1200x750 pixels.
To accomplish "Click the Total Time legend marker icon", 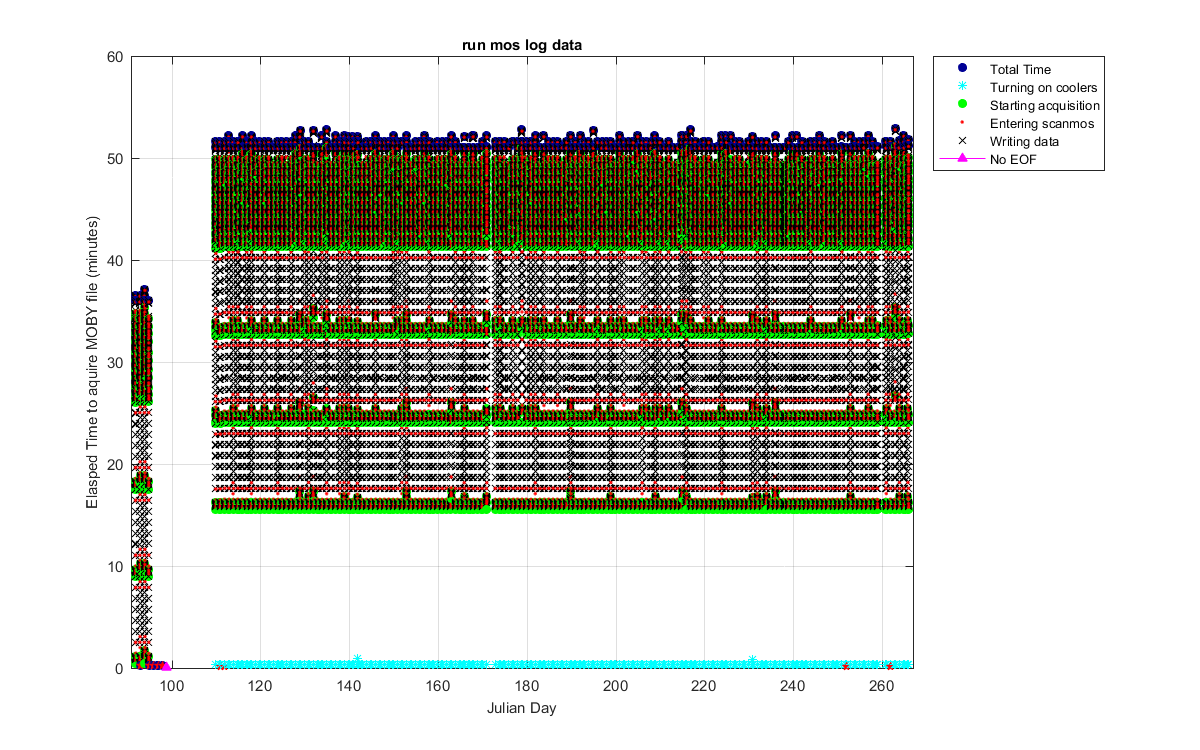I will point(961,69).
